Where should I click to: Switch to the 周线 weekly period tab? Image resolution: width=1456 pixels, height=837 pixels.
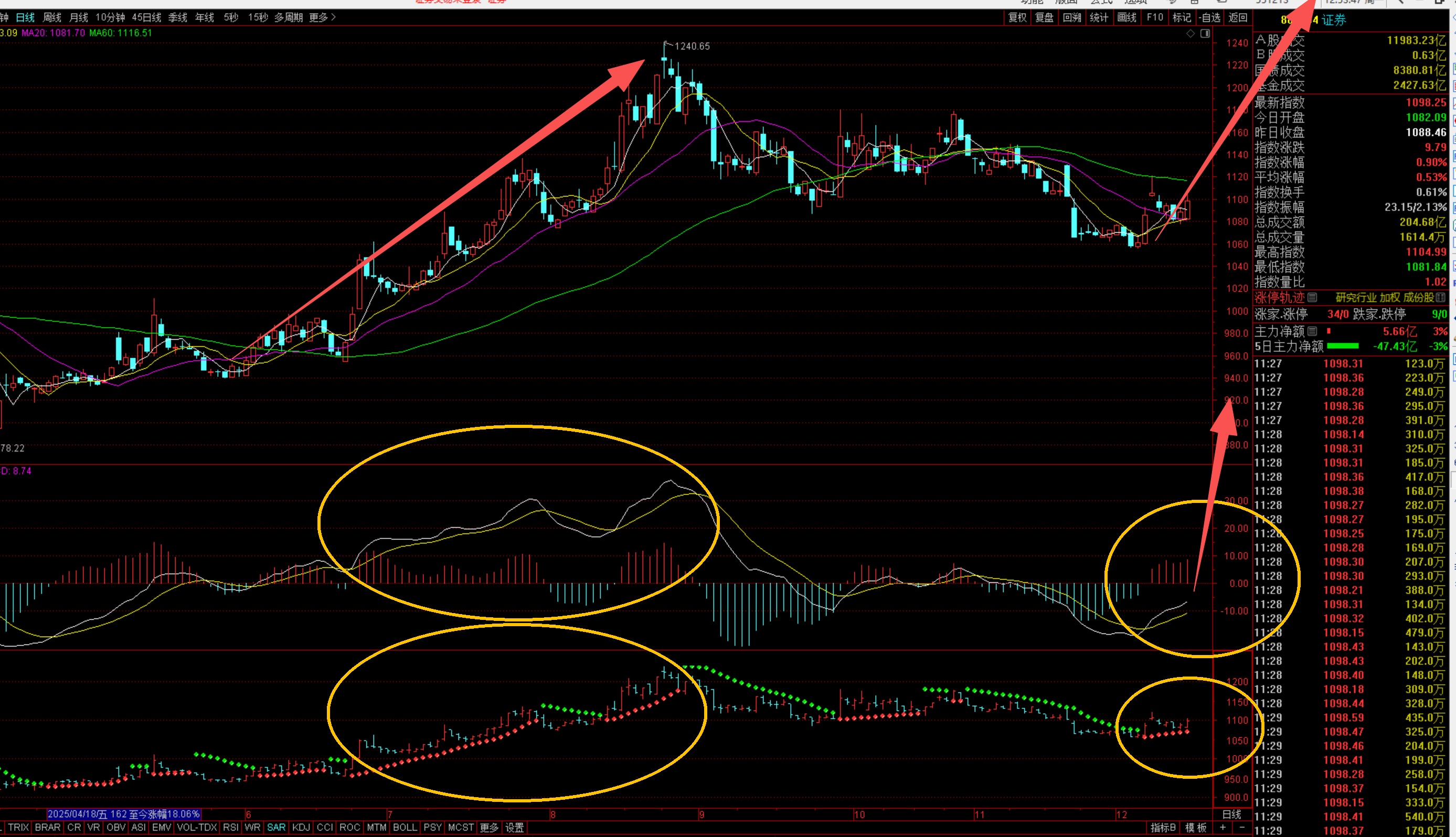pyautogui.click(x=52, y=17)
